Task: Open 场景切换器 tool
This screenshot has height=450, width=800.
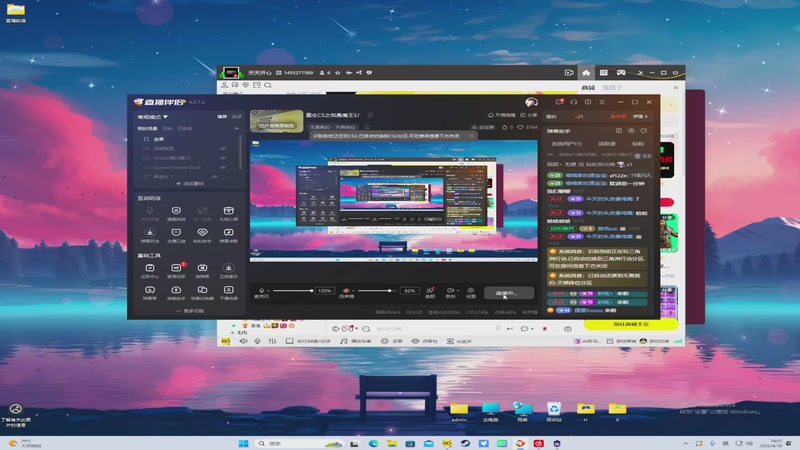Action: coord(202,292)
